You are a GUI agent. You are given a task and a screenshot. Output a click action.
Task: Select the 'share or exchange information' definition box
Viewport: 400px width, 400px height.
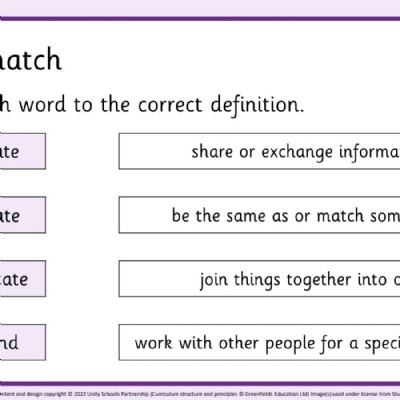tap(259, 151)
